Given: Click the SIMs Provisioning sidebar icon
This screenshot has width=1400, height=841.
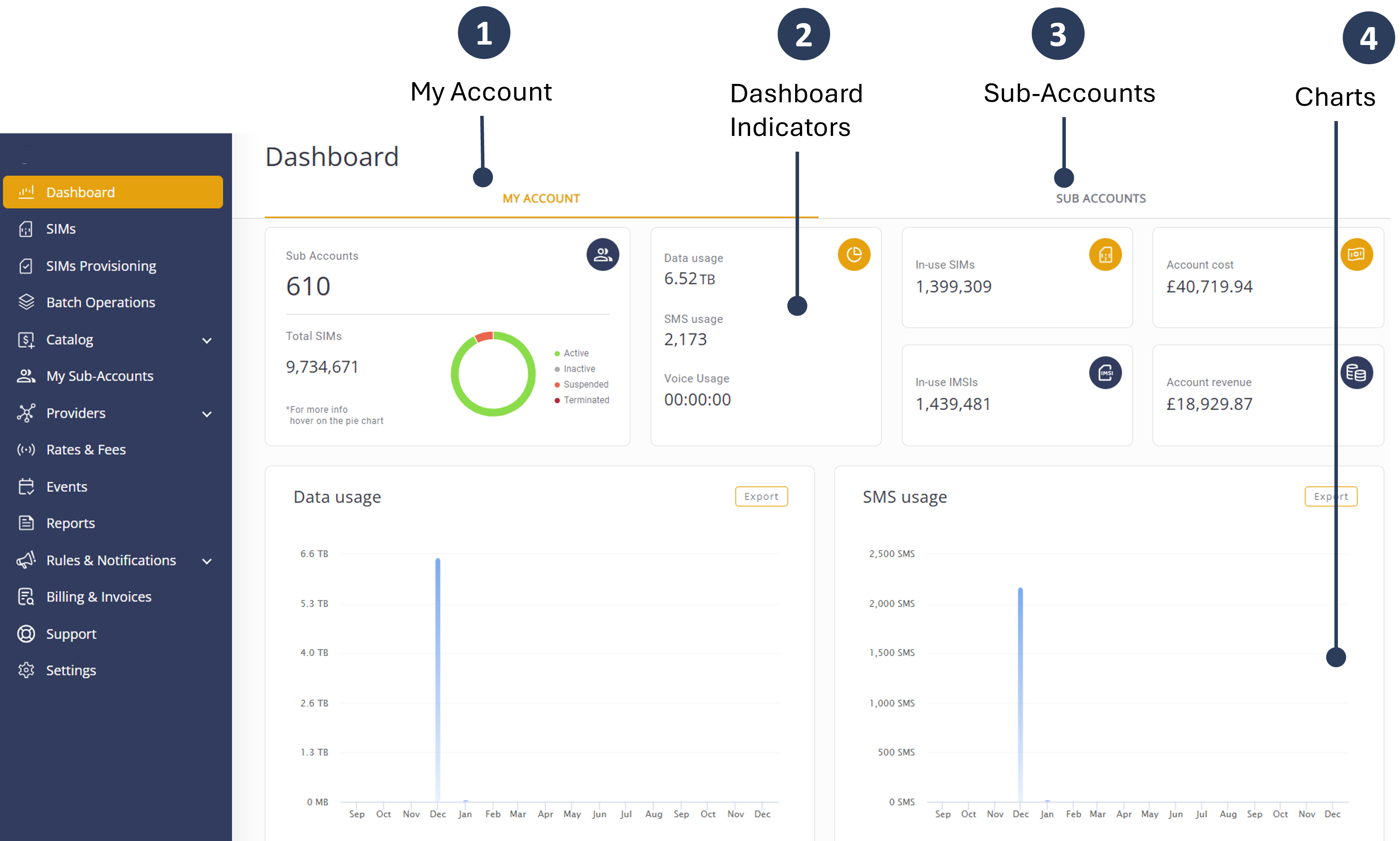Looking at the screenshot, I should 26,266.
